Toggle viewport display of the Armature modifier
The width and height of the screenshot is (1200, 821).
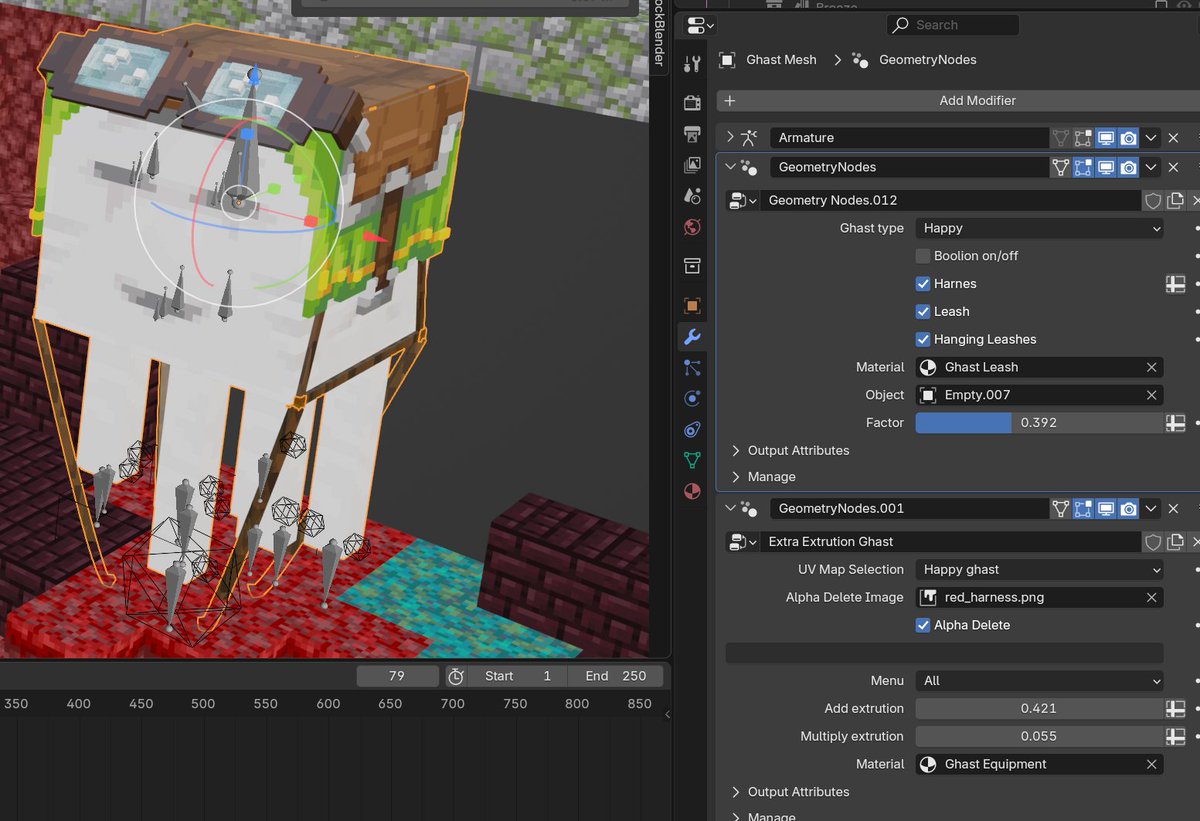pyautogui.click(x=1104, y=137)
